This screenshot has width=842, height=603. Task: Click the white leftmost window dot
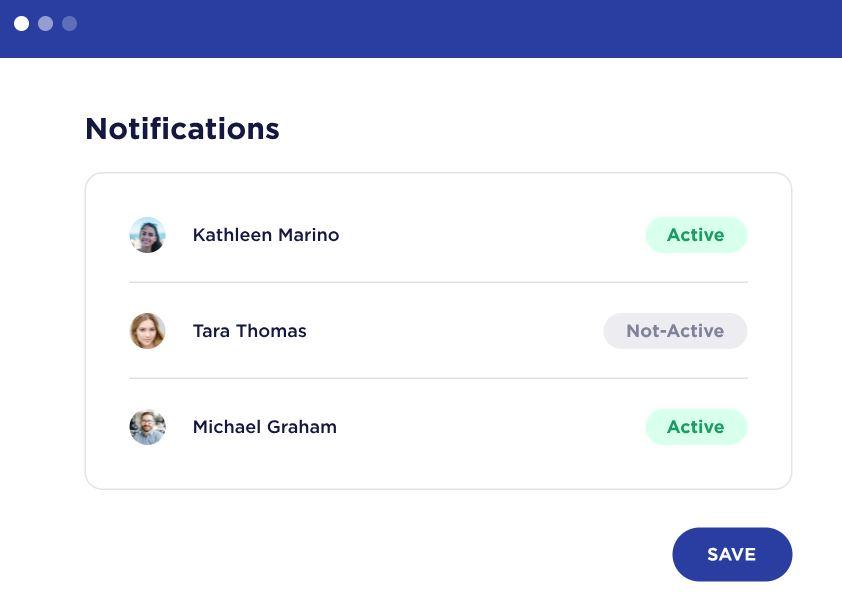[21, 24]
